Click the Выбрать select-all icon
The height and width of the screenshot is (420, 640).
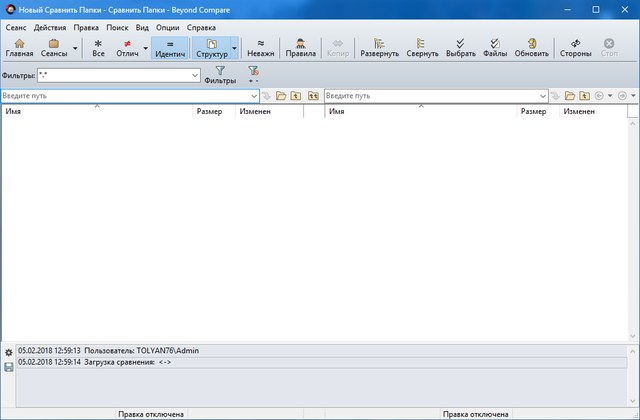(460, 47)
